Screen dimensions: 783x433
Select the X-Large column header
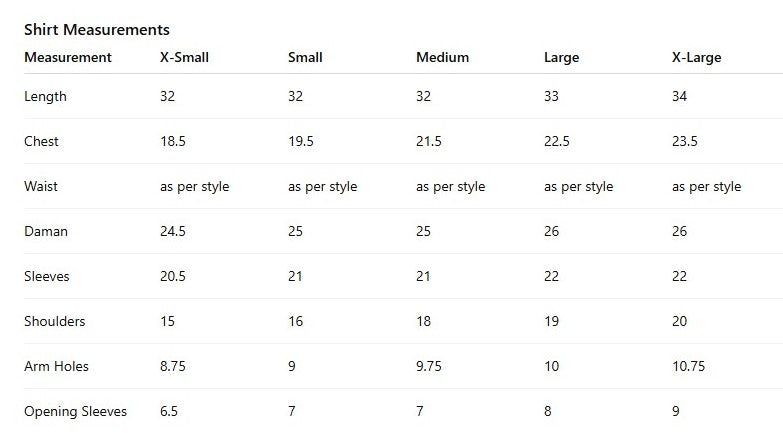pyautogui.click(x=696, y=57)
